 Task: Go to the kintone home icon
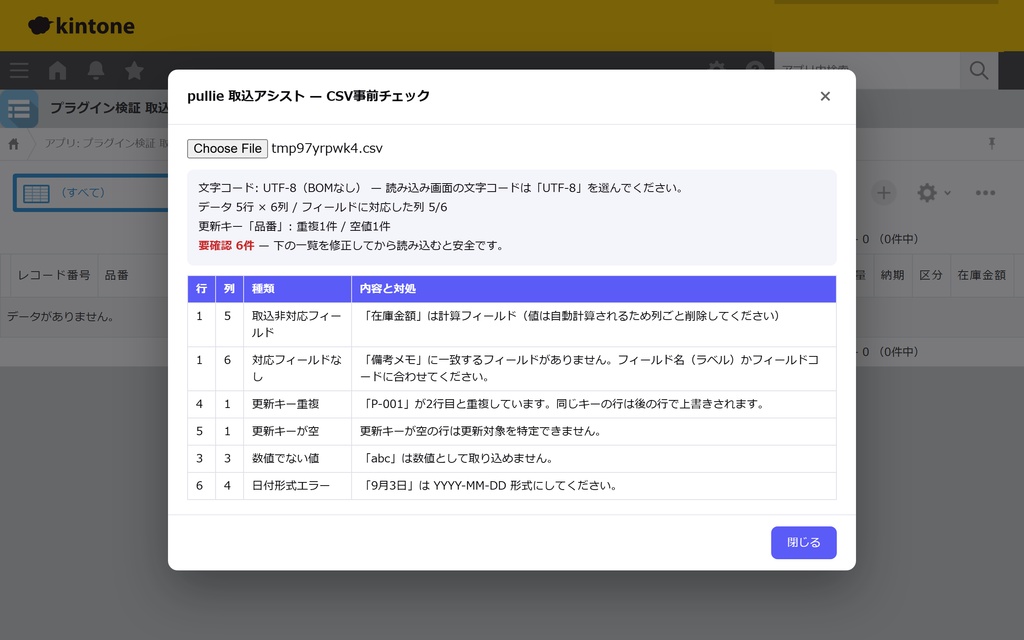point(57,71)
